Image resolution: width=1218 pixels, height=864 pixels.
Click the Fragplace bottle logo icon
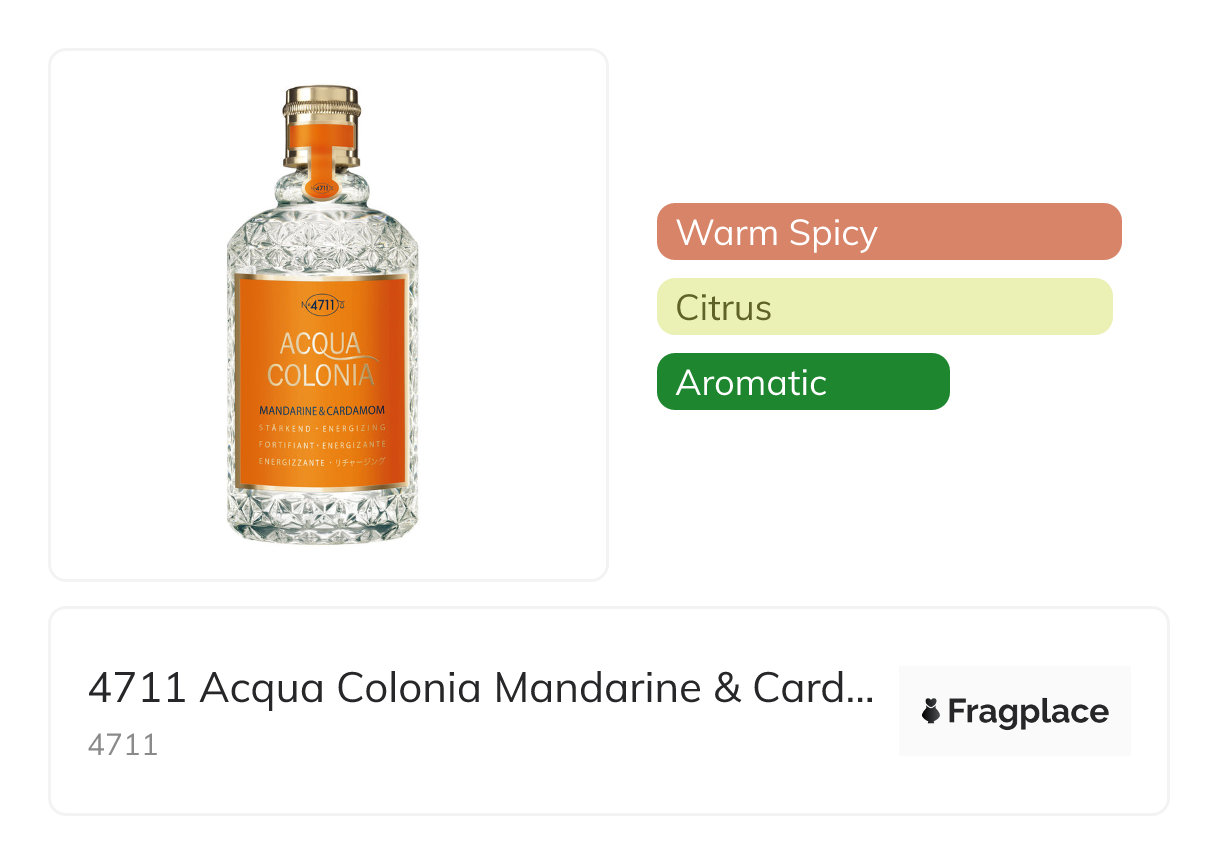931,711
